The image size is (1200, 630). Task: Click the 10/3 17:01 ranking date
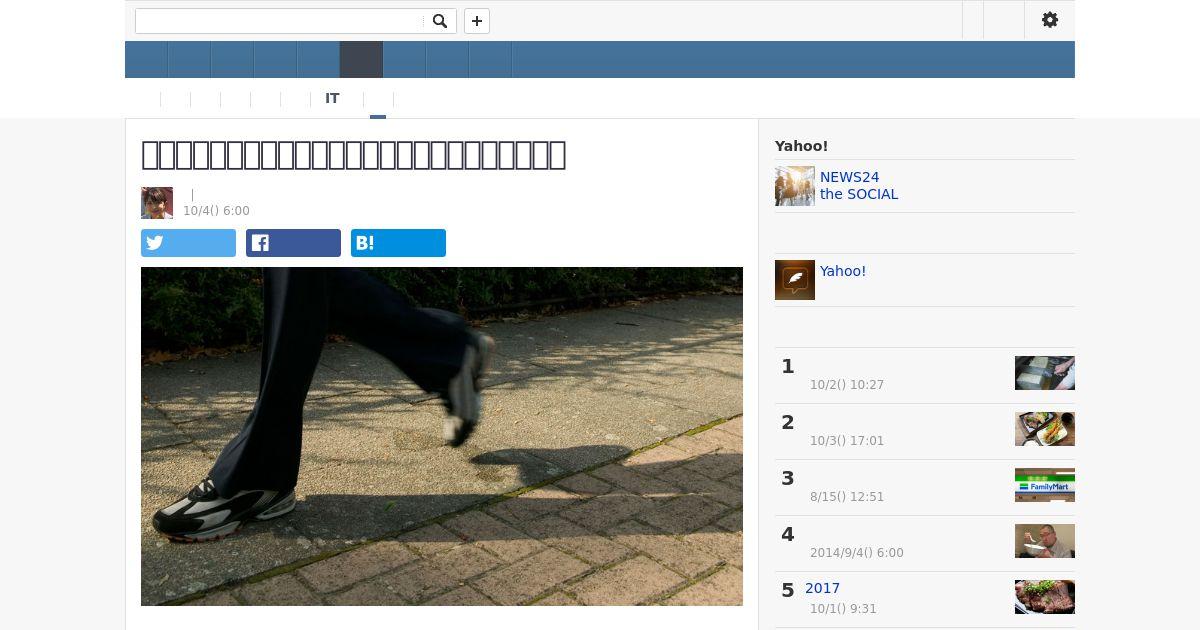(847, 441)
